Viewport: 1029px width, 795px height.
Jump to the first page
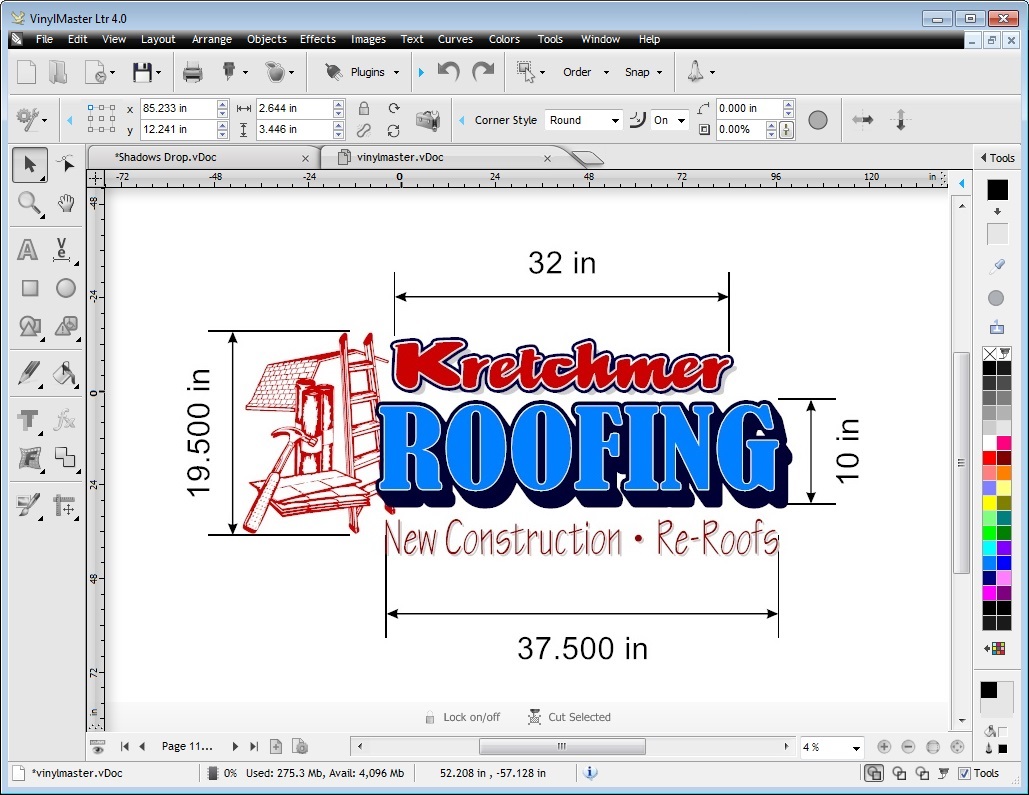click(x=125, y=746)
